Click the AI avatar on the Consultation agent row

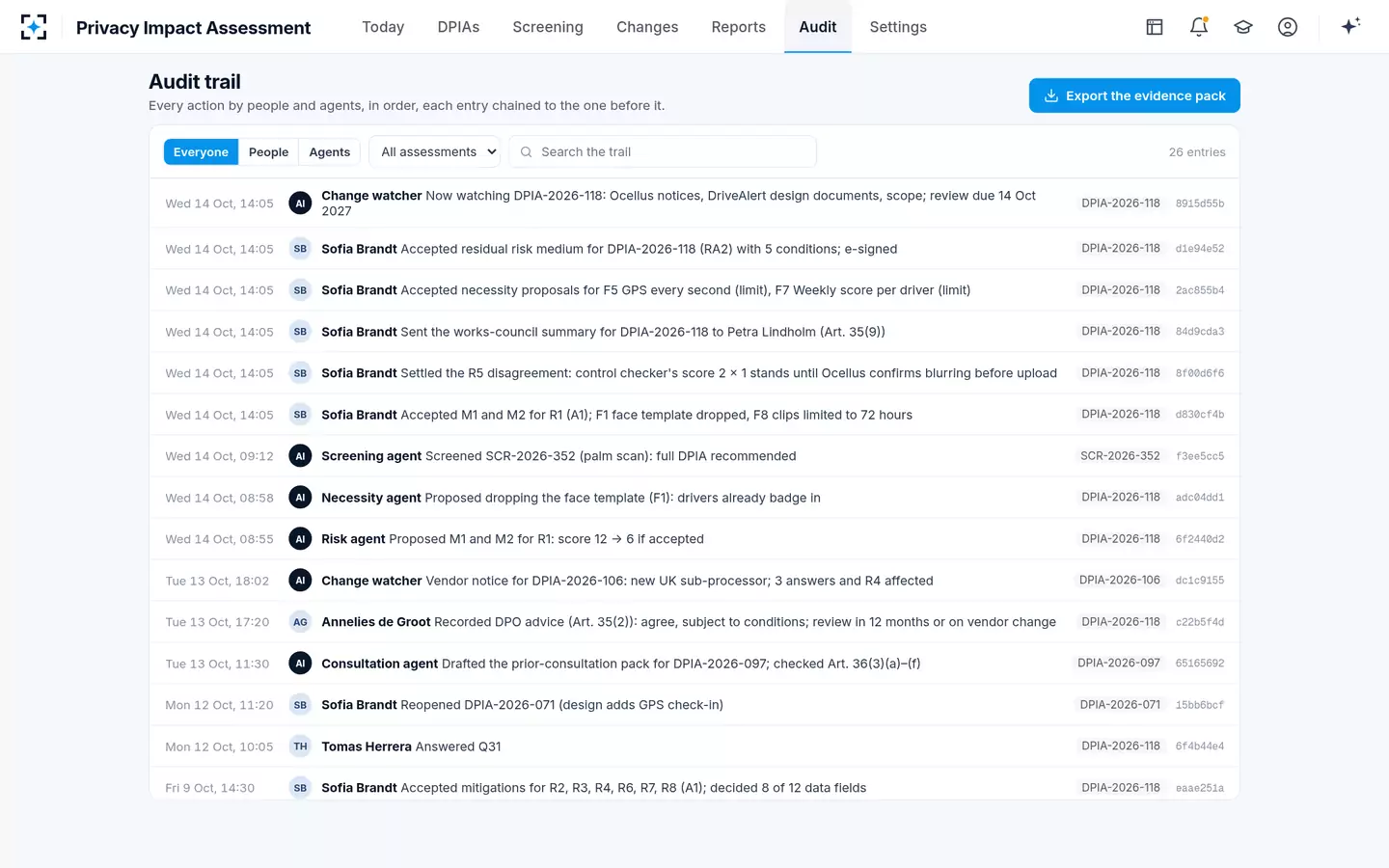point(300,664)
